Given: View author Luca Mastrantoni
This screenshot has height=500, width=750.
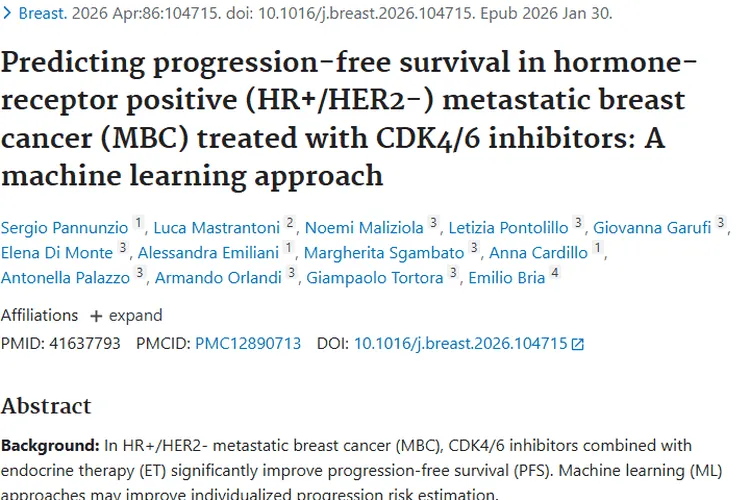Looking at the screenshot, I should 217,227.
